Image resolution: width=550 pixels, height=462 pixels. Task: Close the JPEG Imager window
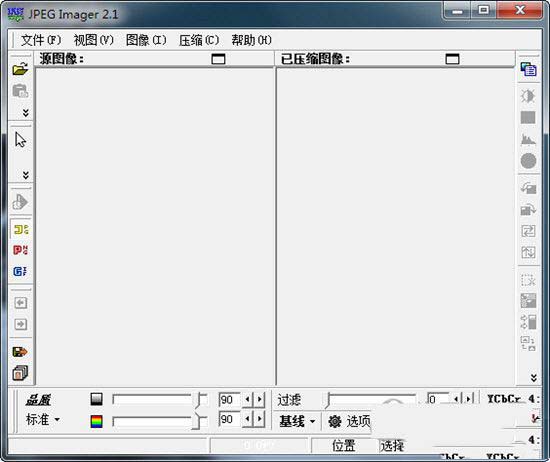520,10
